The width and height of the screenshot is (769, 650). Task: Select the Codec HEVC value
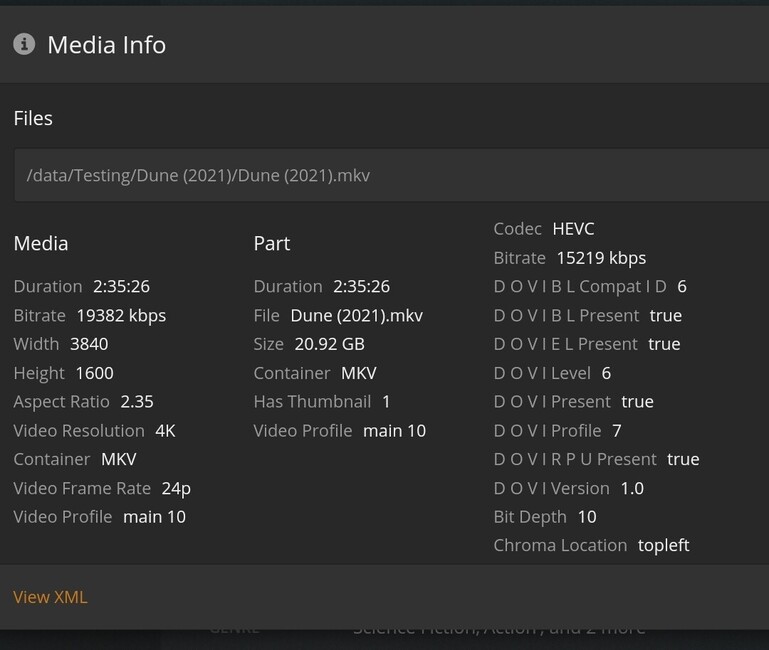(x=573, y=229)
